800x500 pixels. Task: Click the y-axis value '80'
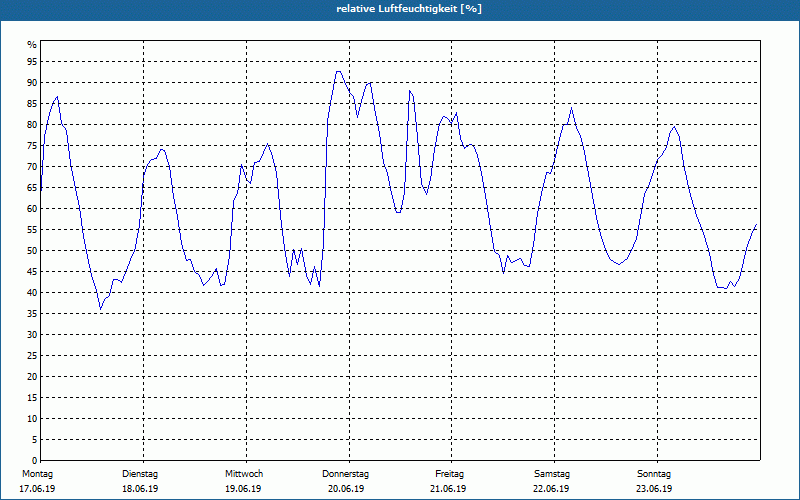coord(32,124)
